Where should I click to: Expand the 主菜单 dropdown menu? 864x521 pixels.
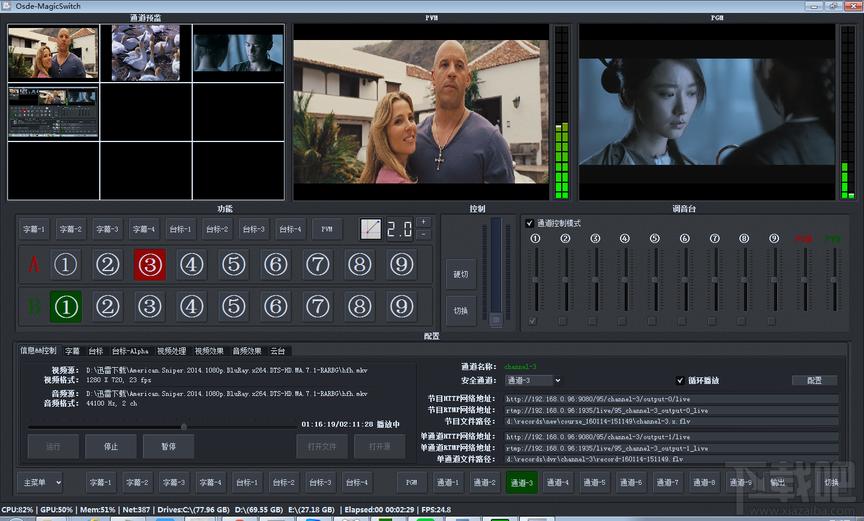click(40, 482)
